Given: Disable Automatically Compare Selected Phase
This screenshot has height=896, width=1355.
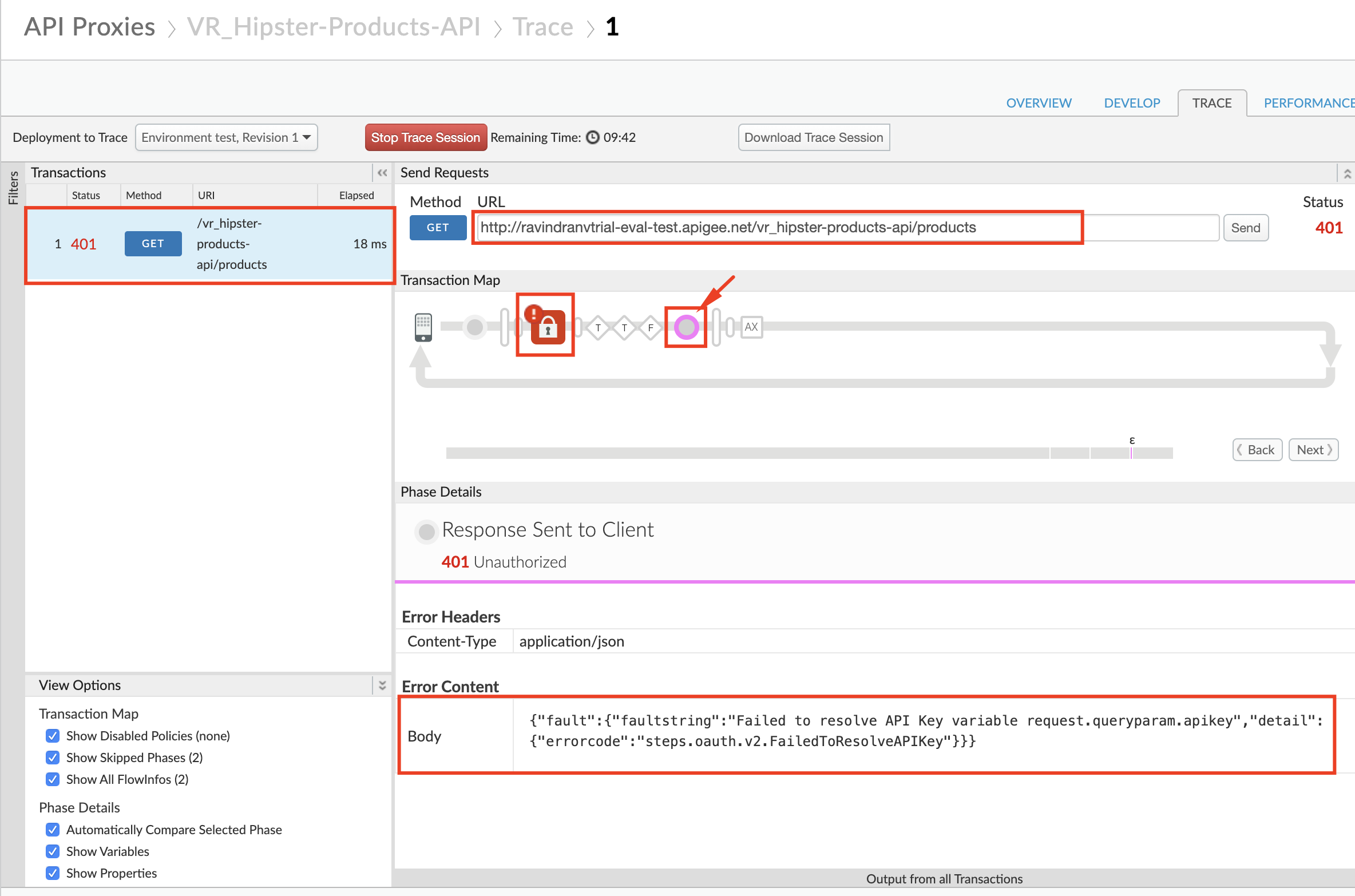Looking at the screenshot, I should 53,830.
